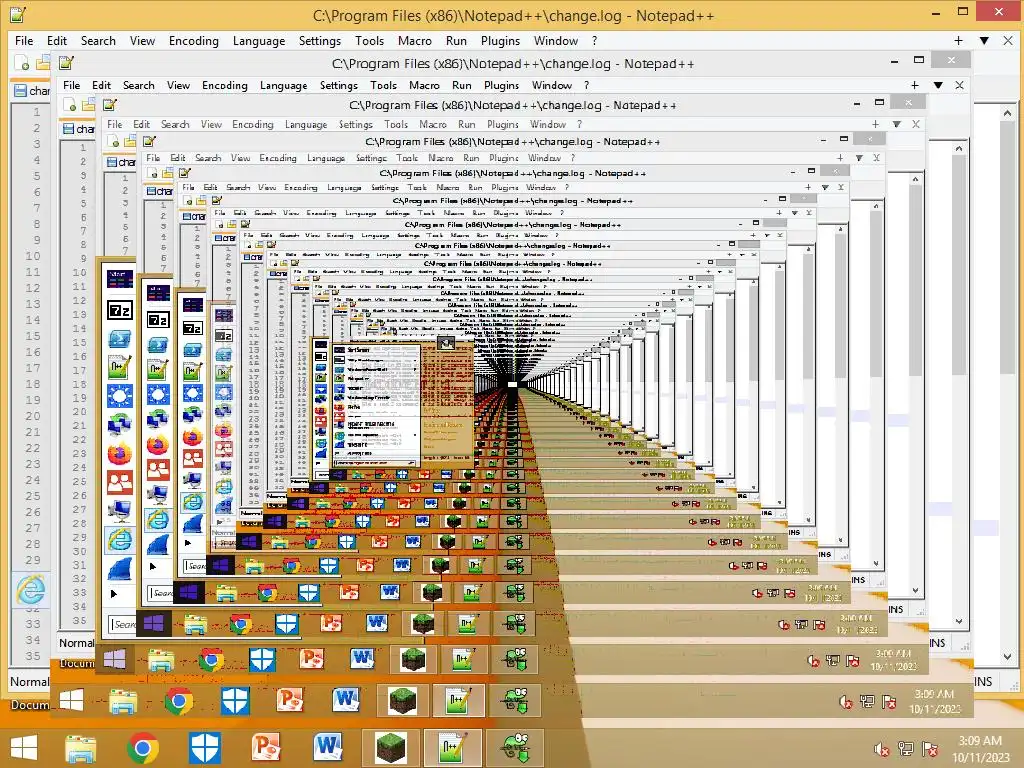Click Start button on the bottommost taskbar
Screen dimensions: 1024x768
[24, 748]
